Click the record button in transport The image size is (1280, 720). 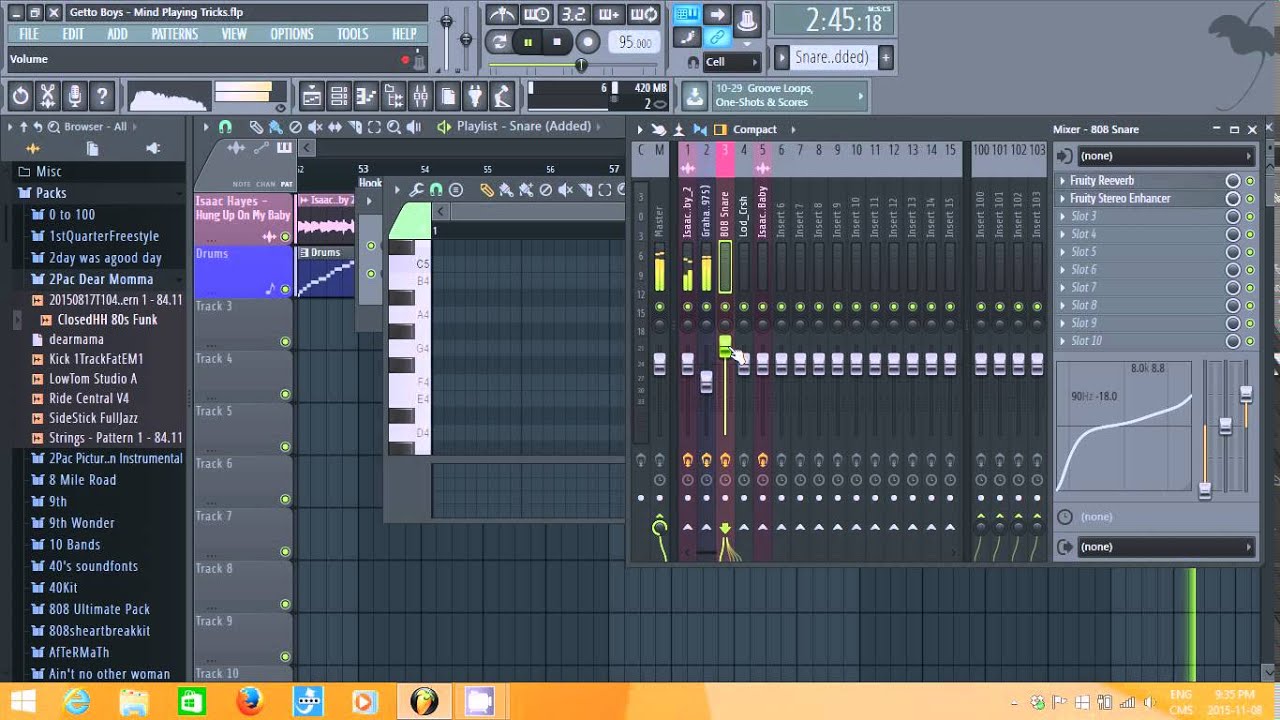pyautogui.click(x=588, y=42)
